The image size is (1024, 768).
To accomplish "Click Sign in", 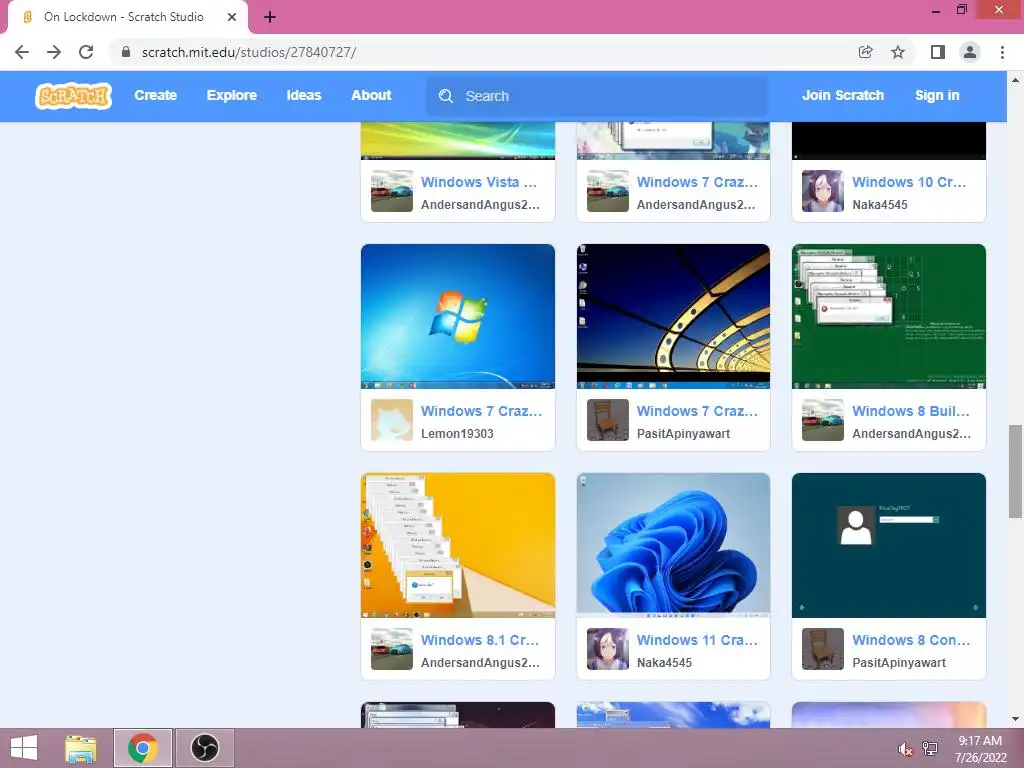I will pos(937,95).
